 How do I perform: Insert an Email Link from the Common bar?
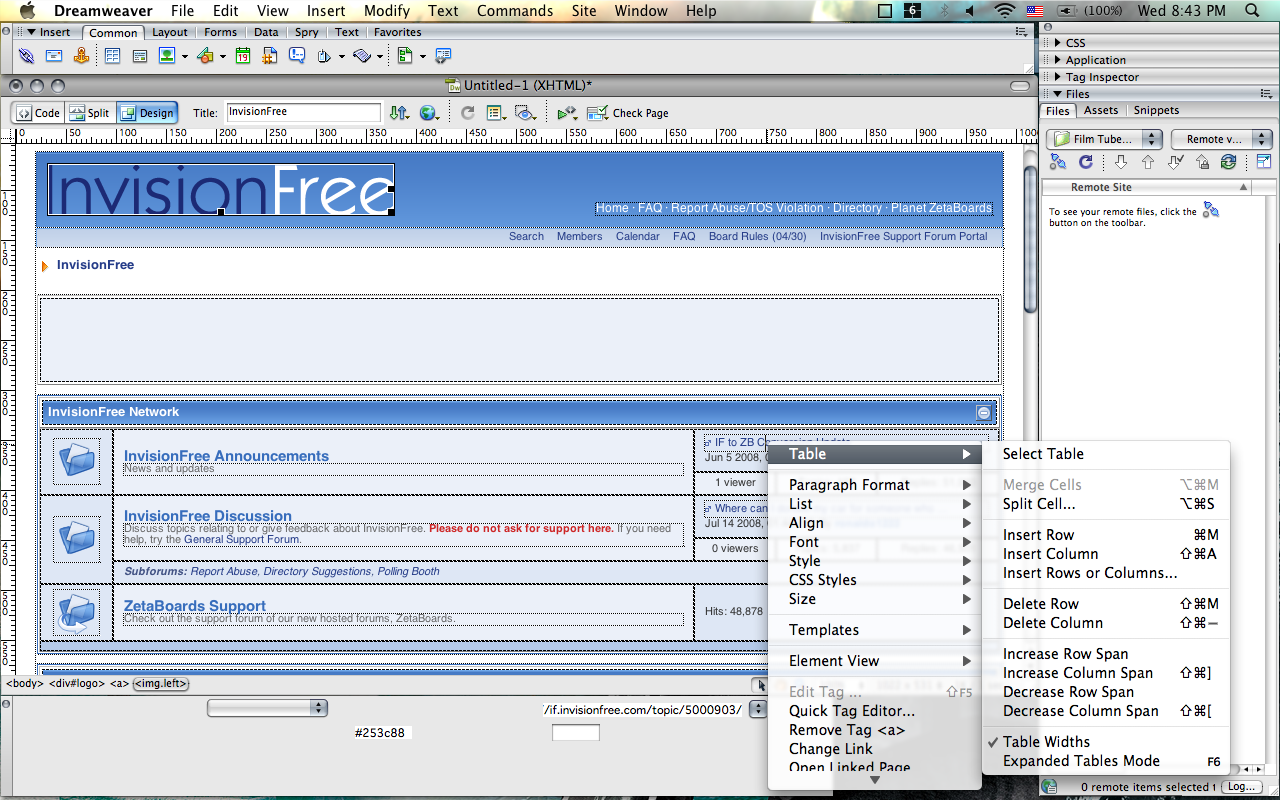[53, 56]
